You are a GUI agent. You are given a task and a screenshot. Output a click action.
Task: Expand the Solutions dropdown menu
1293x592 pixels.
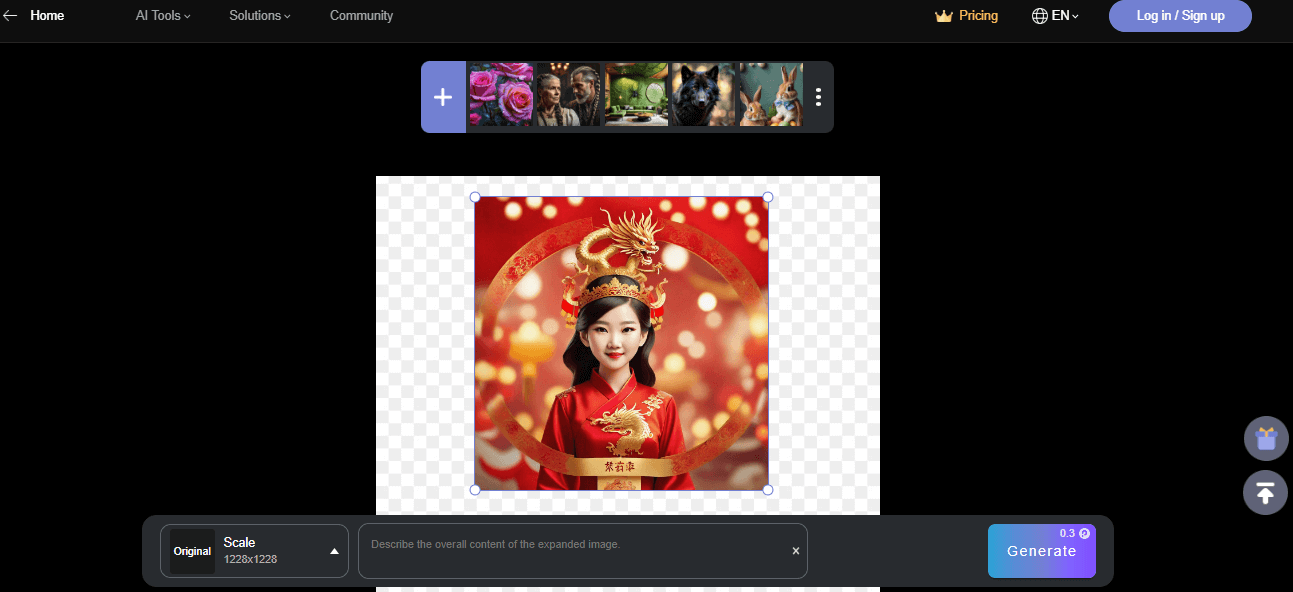260,16
